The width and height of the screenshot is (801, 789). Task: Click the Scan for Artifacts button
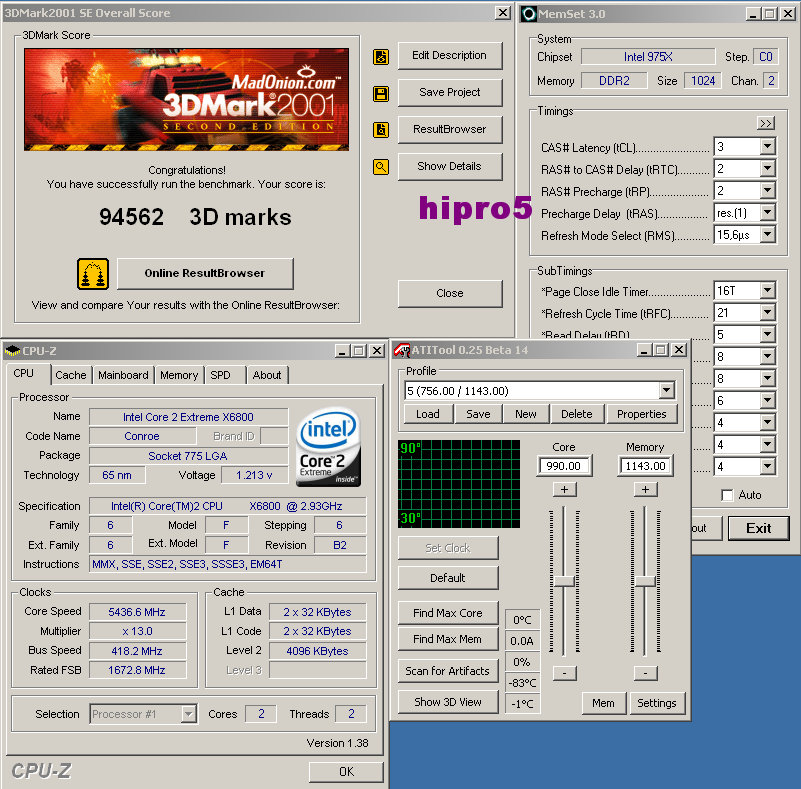(448, 671)
